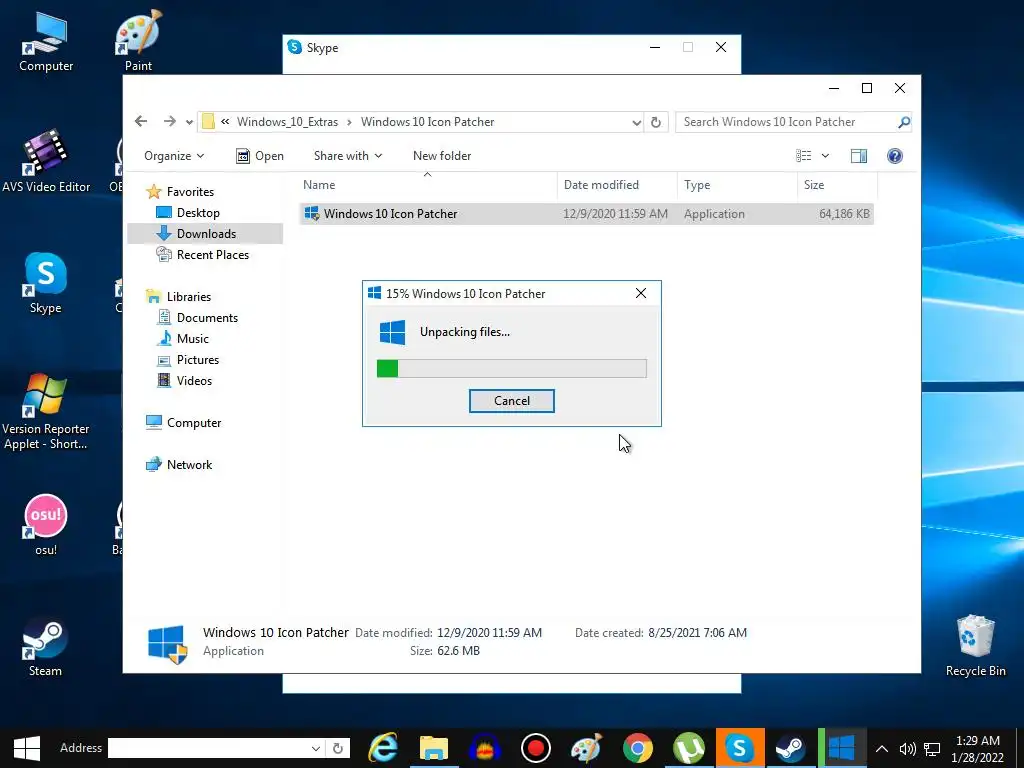Cancel the unpacking dialog
Image resolution: width=1024 pixels, height=768 pixels.
511,401
